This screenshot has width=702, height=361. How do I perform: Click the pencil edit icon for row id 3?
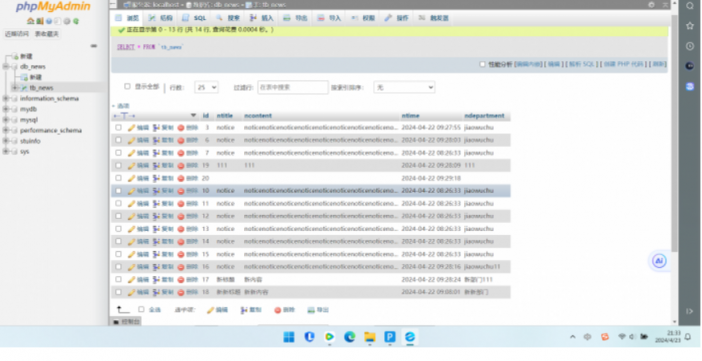click(131, 128)
